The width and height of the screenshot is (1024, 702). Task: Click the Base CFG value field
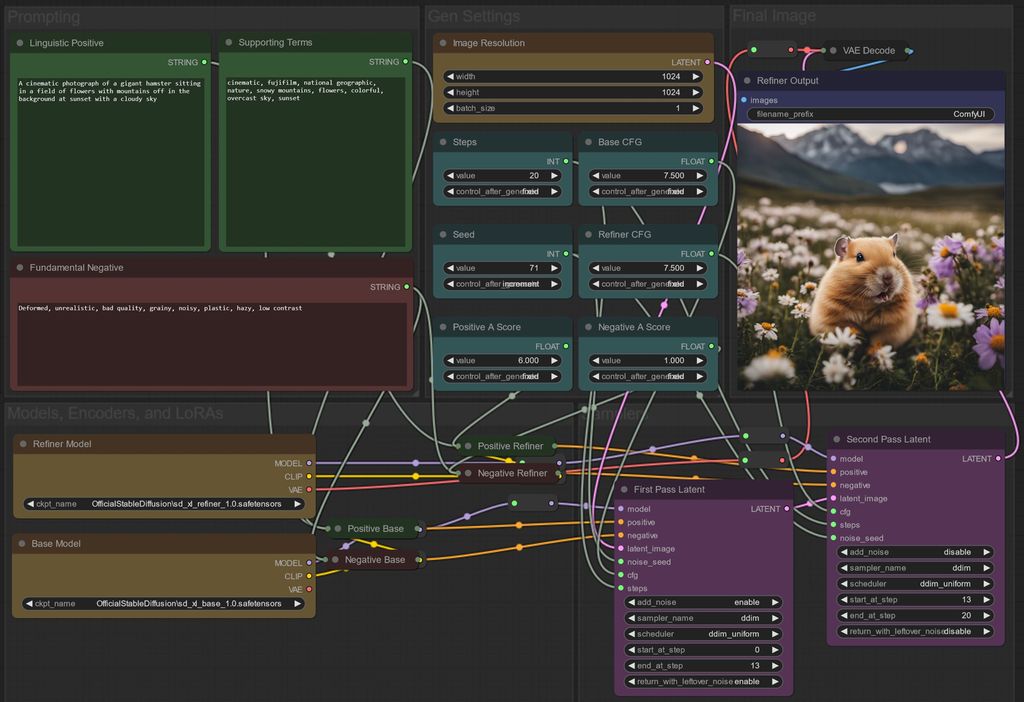[648, 175]
